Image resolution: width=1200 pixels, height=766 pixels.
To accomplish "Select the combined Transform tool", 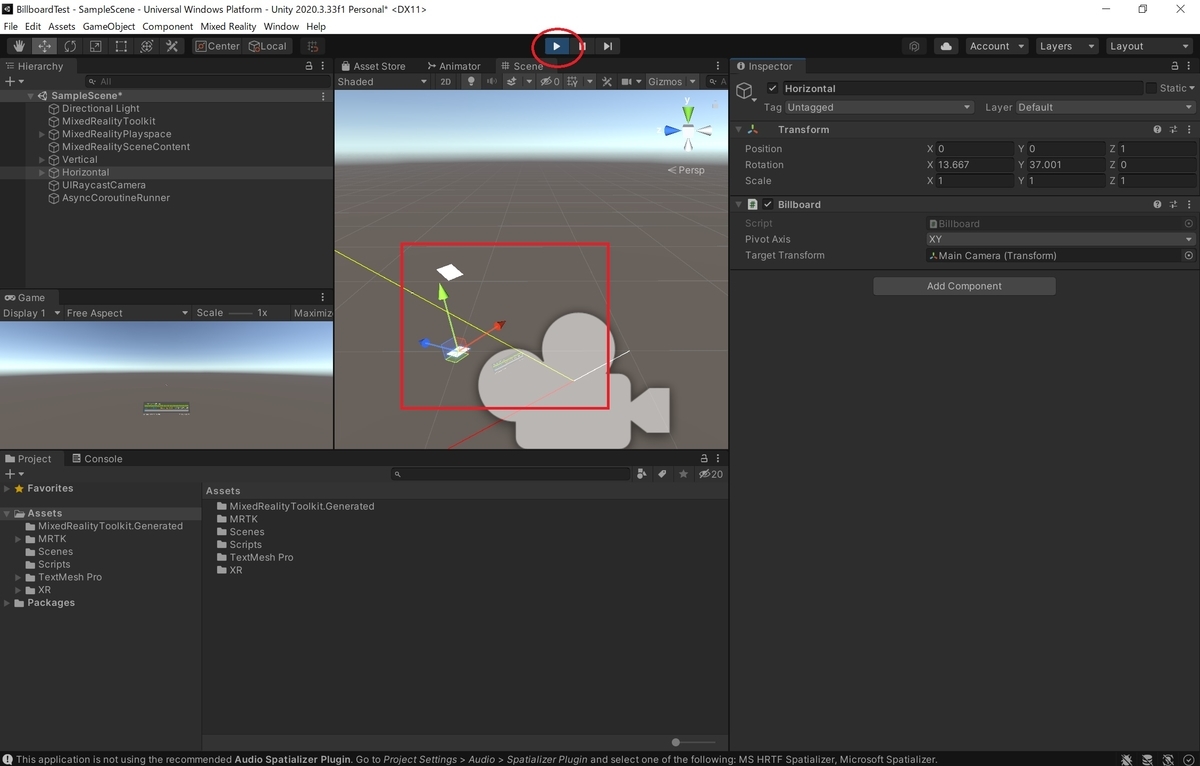I will 146,46.
